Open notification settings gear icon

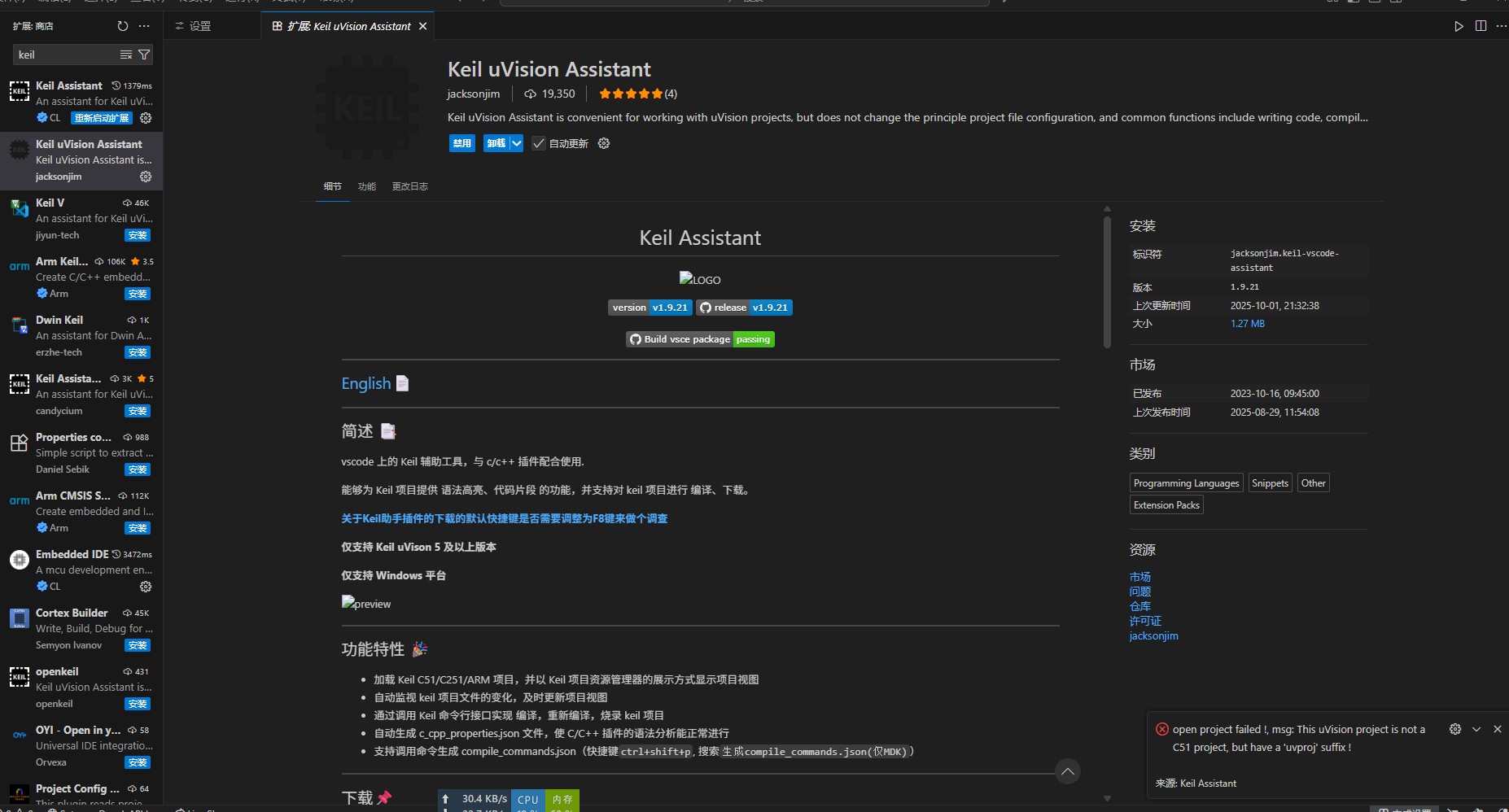pos(1455,729)
